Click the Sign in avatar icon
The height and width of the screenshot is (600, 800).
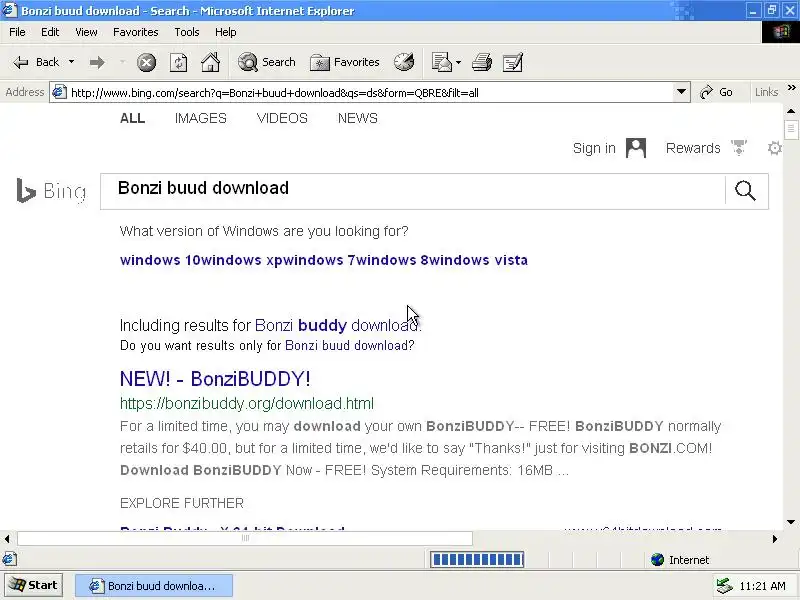(x=636, y=148)
